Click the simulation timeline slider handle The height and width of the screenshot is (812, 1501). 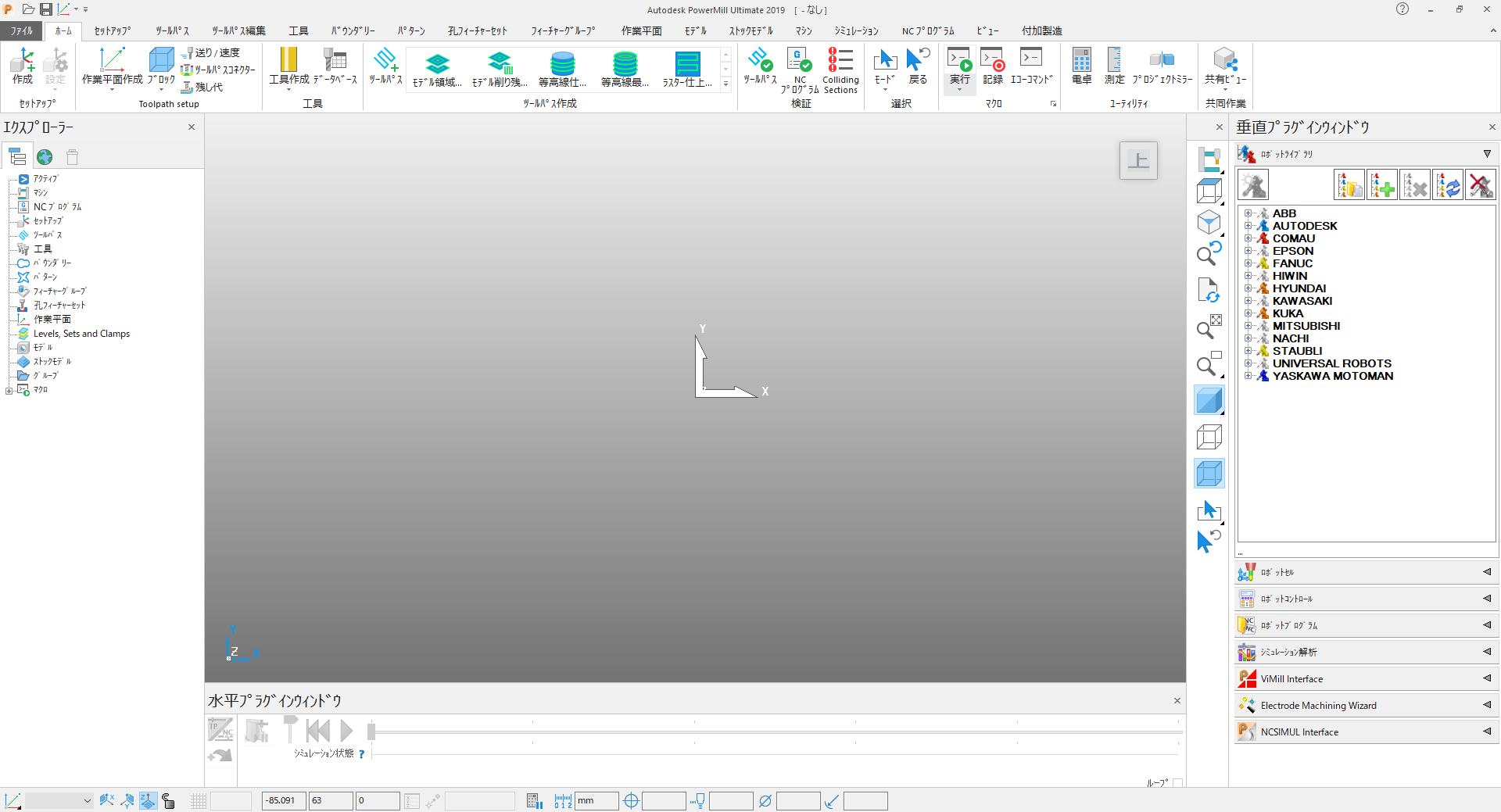371,732
